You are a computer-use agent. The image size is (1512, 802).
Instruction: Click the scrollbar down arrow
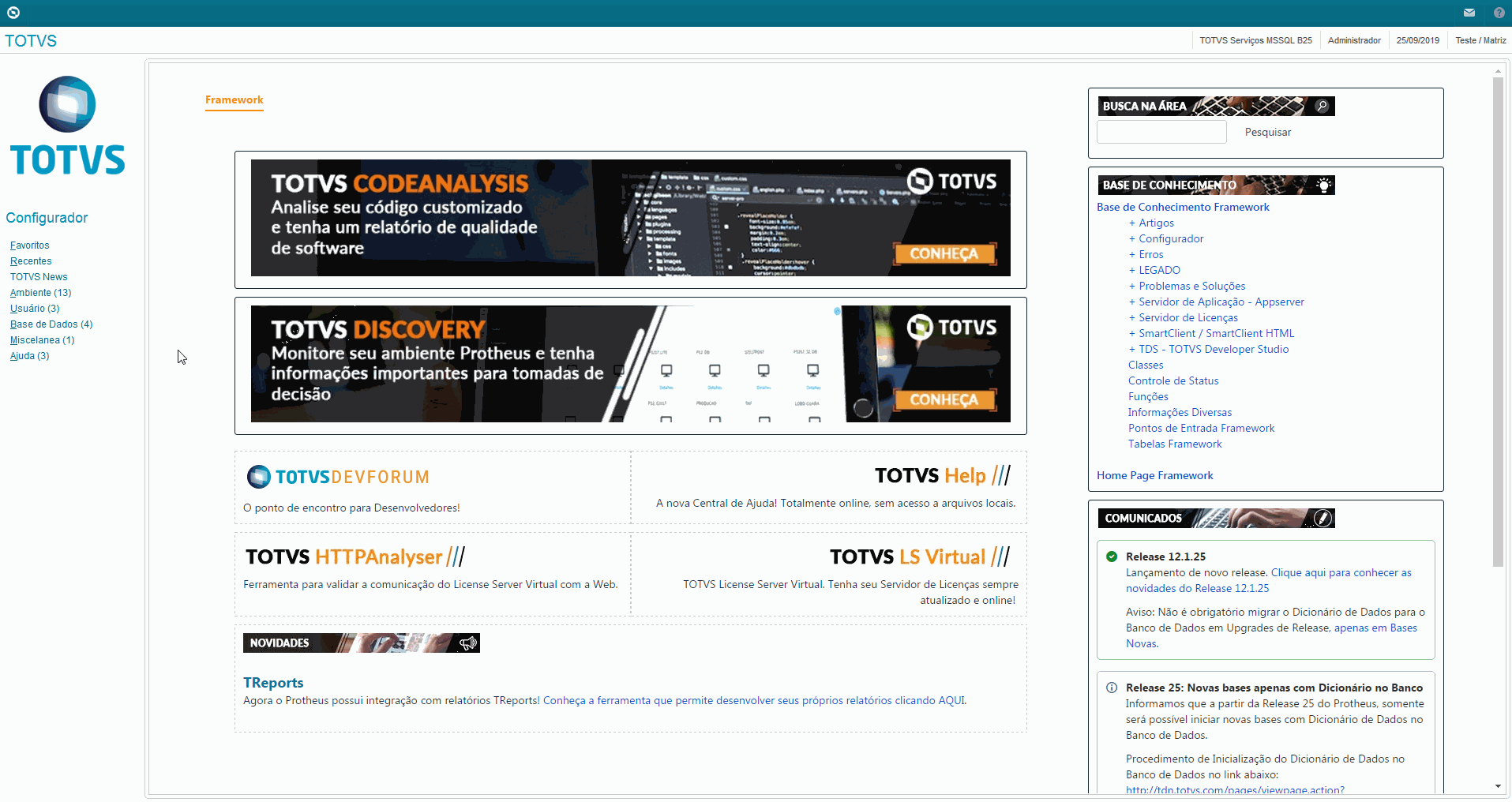1498,786
